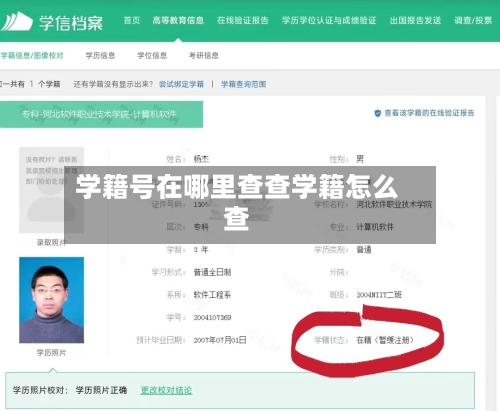Open the 学籍查询范围 link
Viewport: 500px width, 411px height.
(243, 84)
